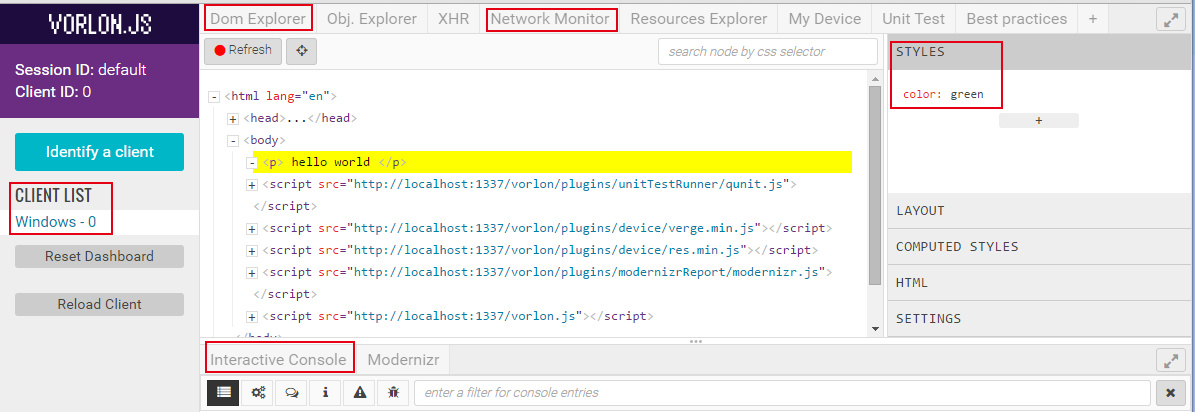
Task: Add a new style with plus button
Action: [1039, 120]
